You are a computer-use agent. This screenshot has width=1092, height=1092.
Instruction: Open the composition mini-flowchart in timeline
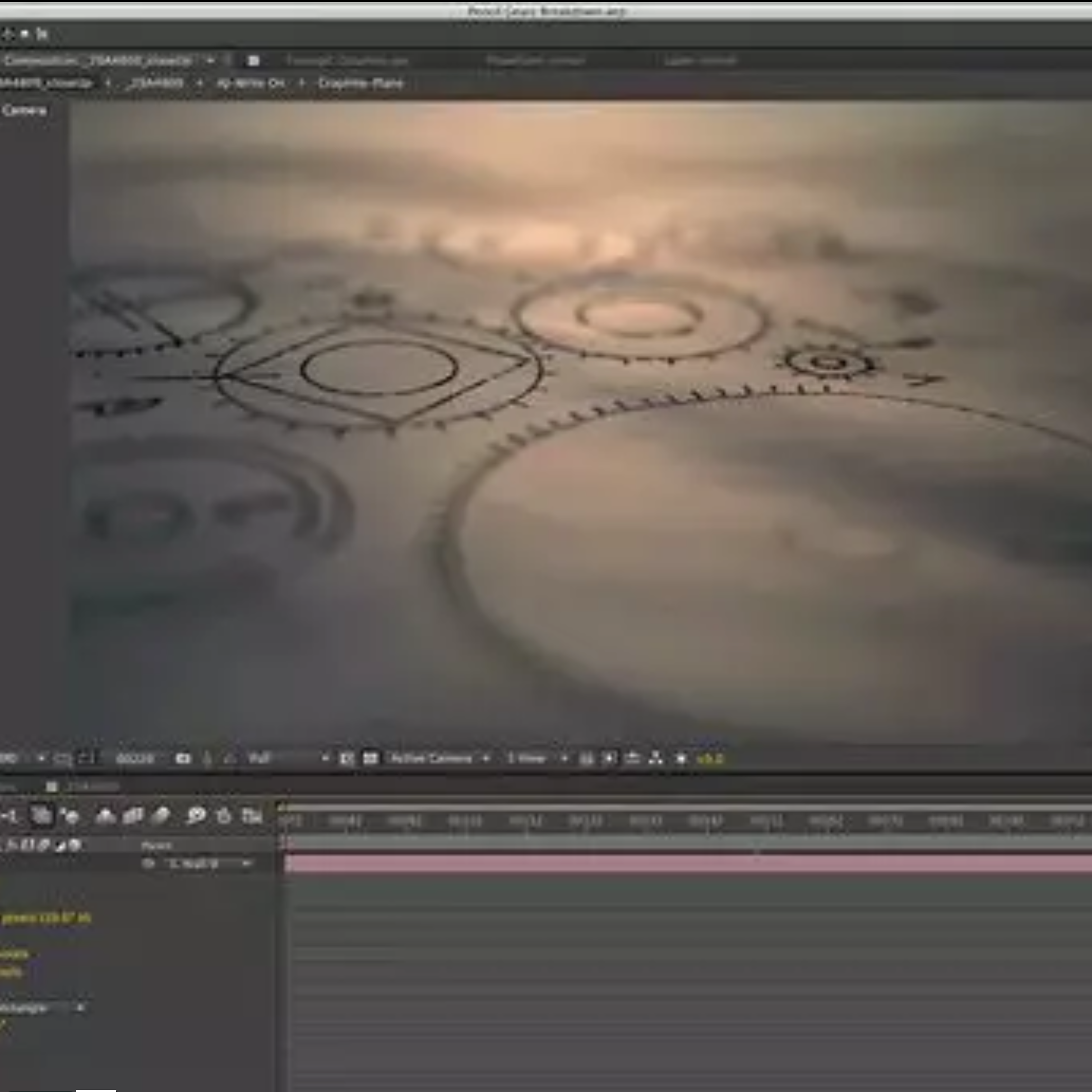10,816
